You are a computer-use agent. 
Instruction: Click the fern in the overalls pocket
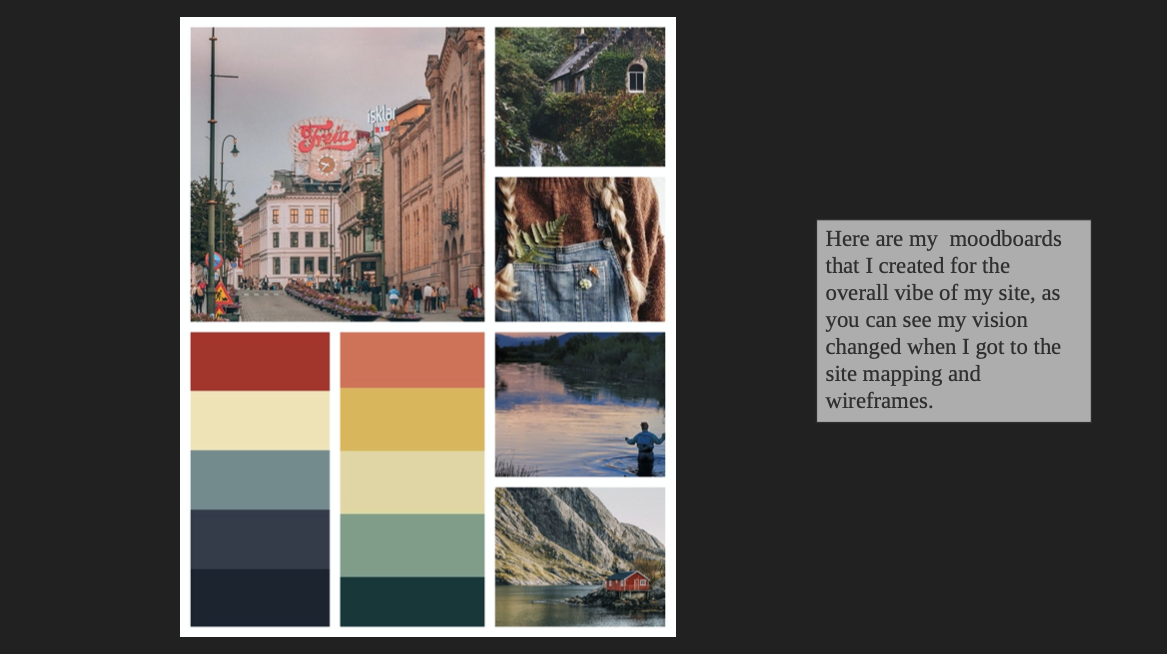point(542,240)
